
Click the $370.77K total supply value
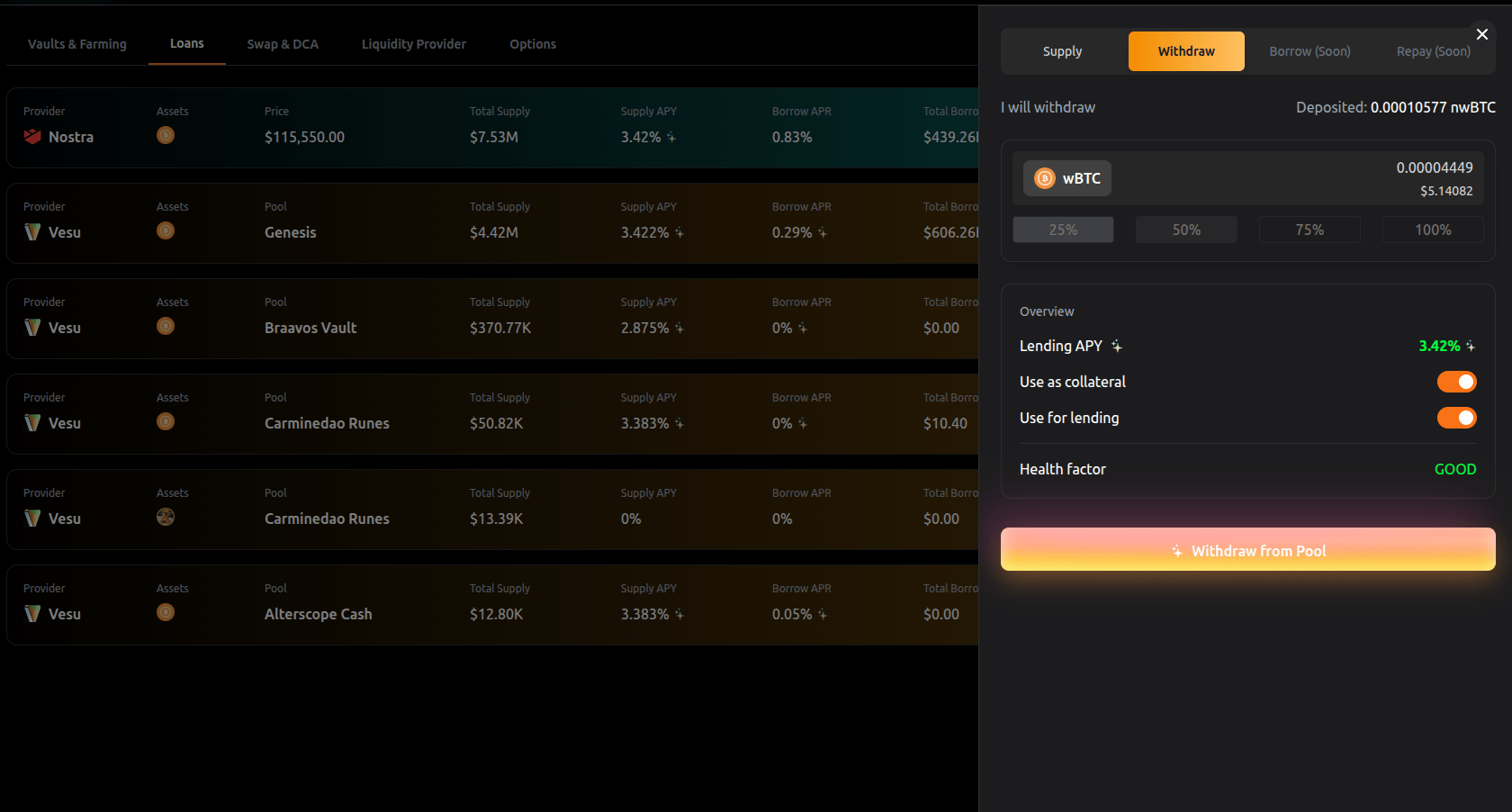click(x=500, y=328)
